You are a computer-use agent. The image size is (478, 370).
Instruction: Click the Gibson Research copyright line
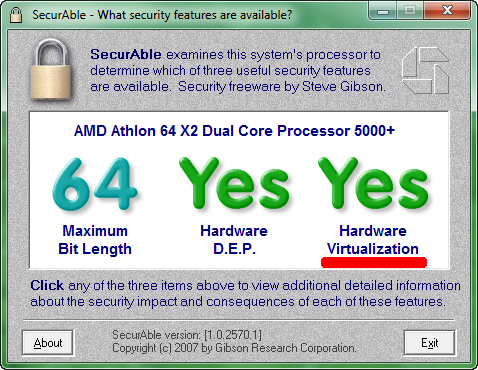234,348
